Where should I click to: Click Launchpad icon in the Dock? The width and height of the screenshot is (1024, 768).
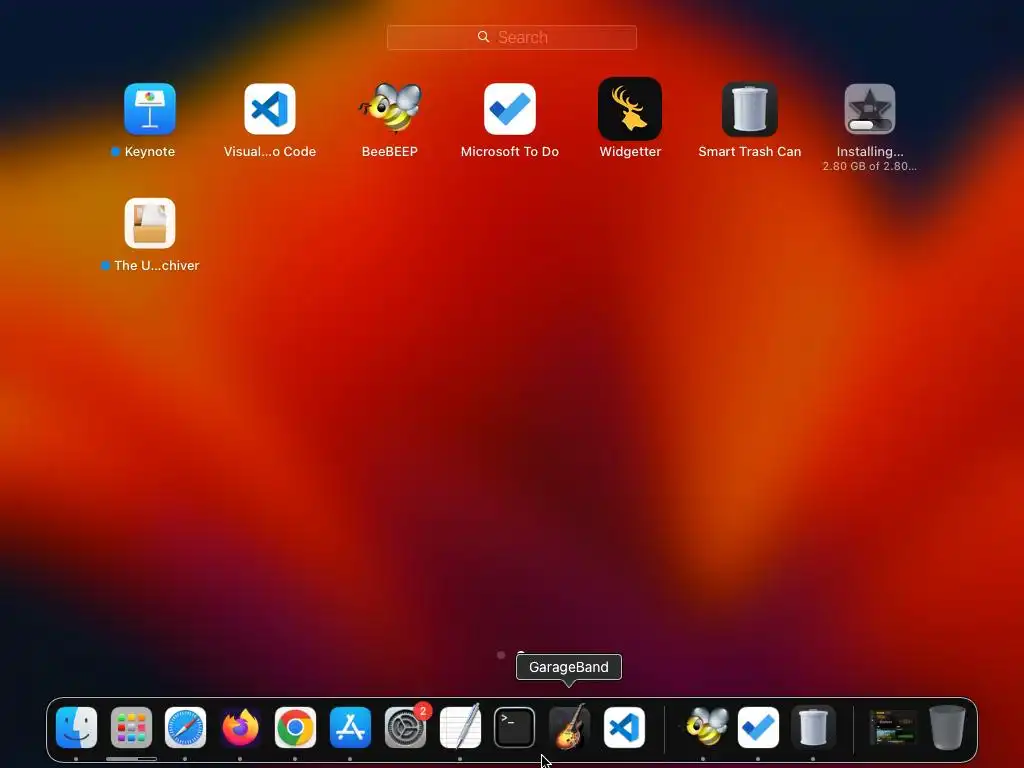click(131, 728)
